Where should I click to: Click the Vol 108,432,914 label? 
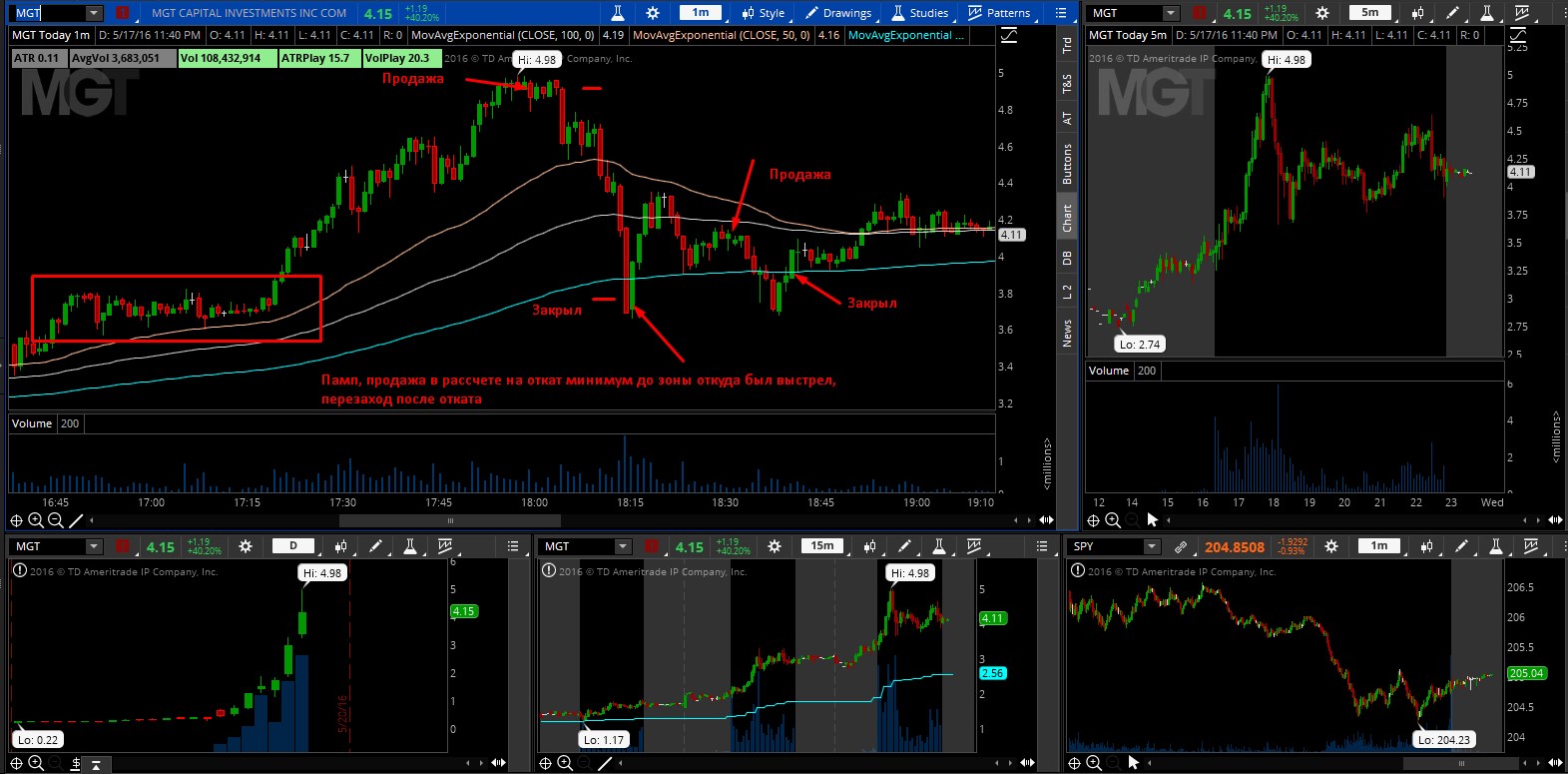(227, 58)
